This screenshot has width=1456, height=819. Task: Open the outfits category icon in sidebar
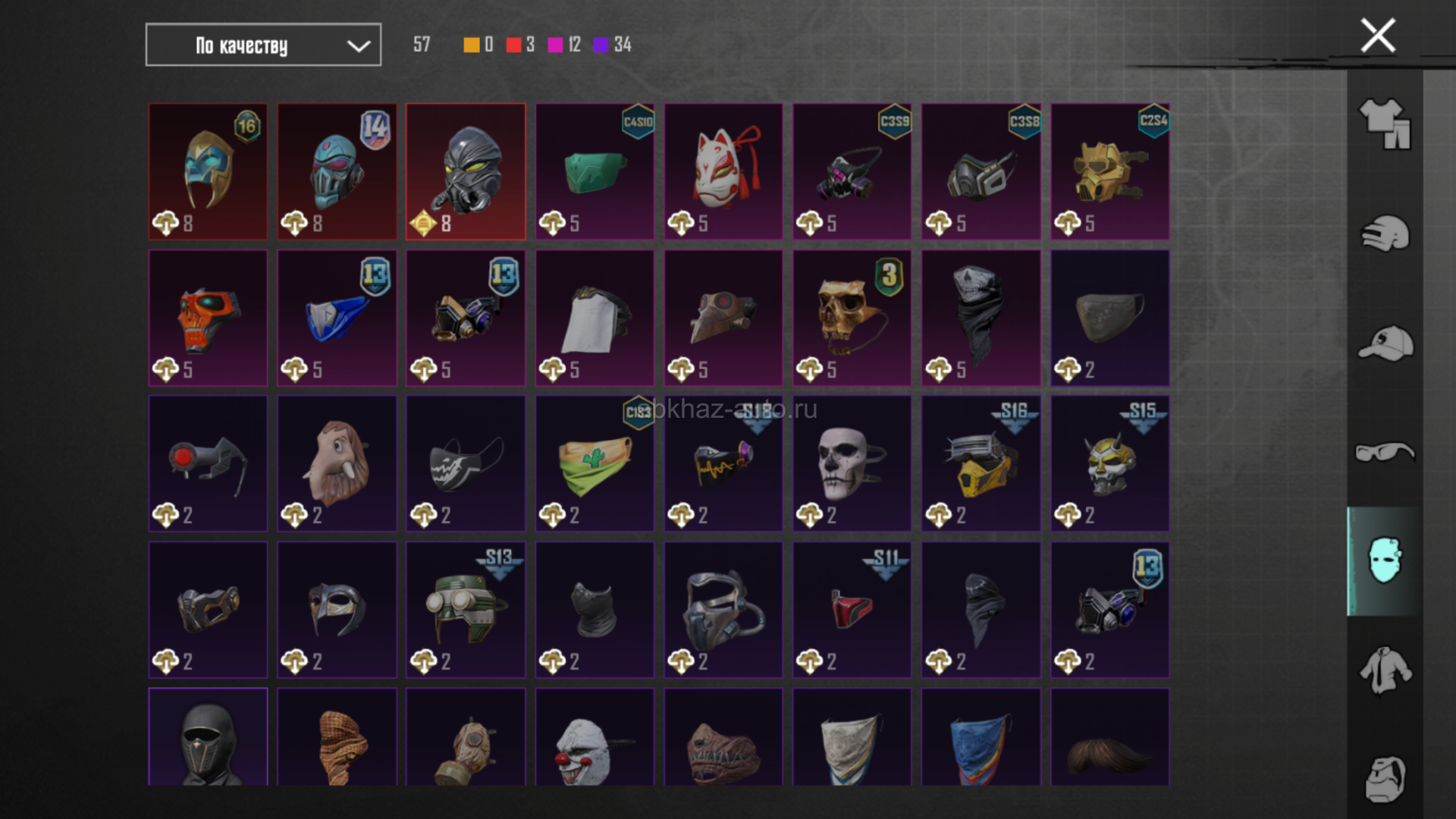(1385, 124)
